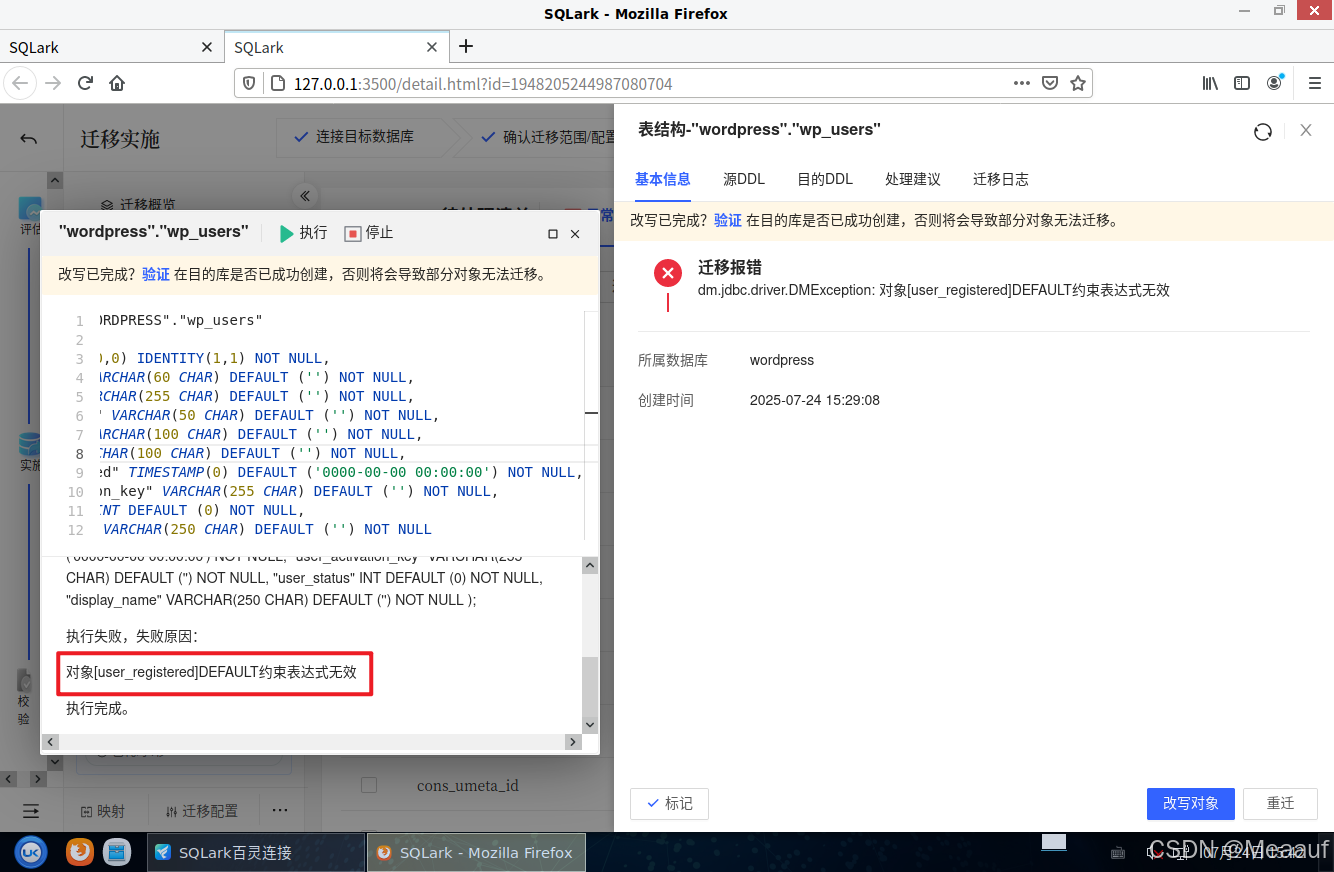The image size is (1334, 872).
Task: Toggle the Firefox sidebar icon
Action: pos(1242,83)
